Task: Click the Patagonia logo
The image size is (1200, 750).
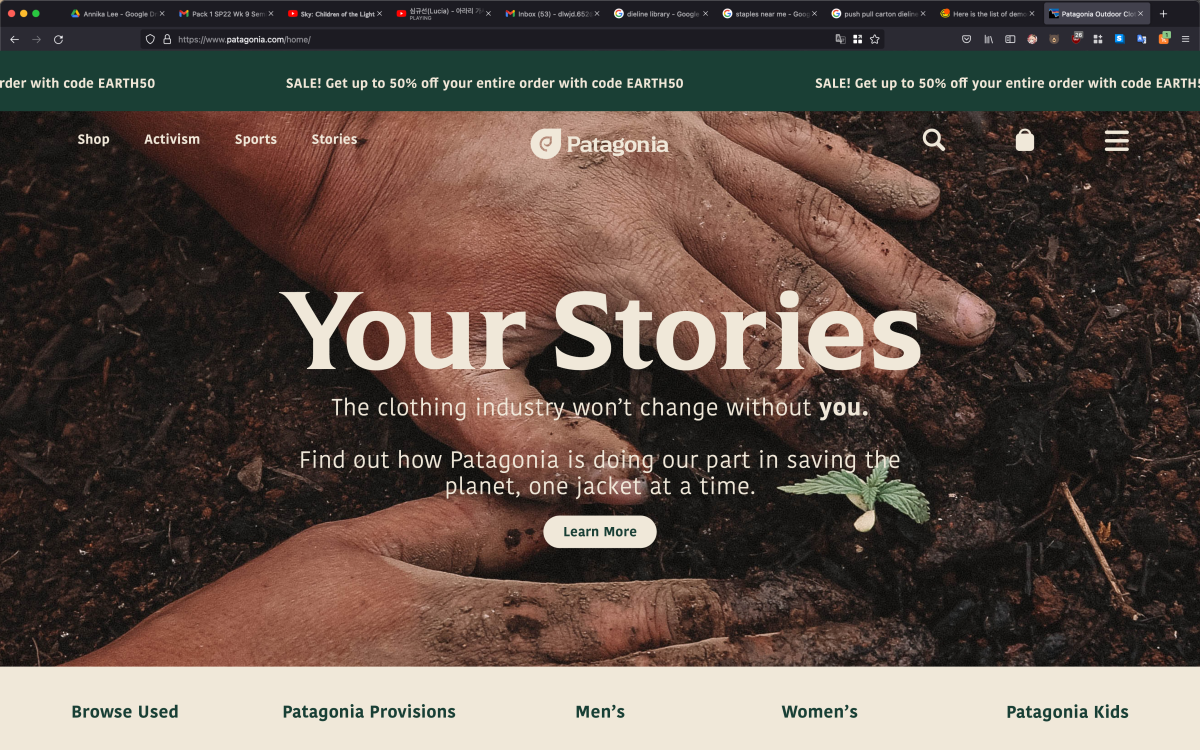Action: tap(599, 144)
